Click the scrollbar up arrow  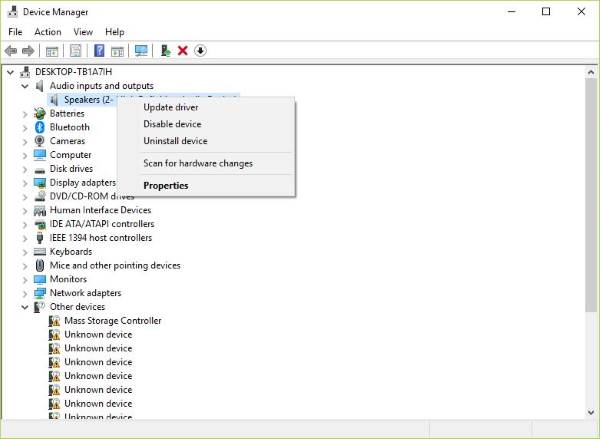[x=591, y=72]
